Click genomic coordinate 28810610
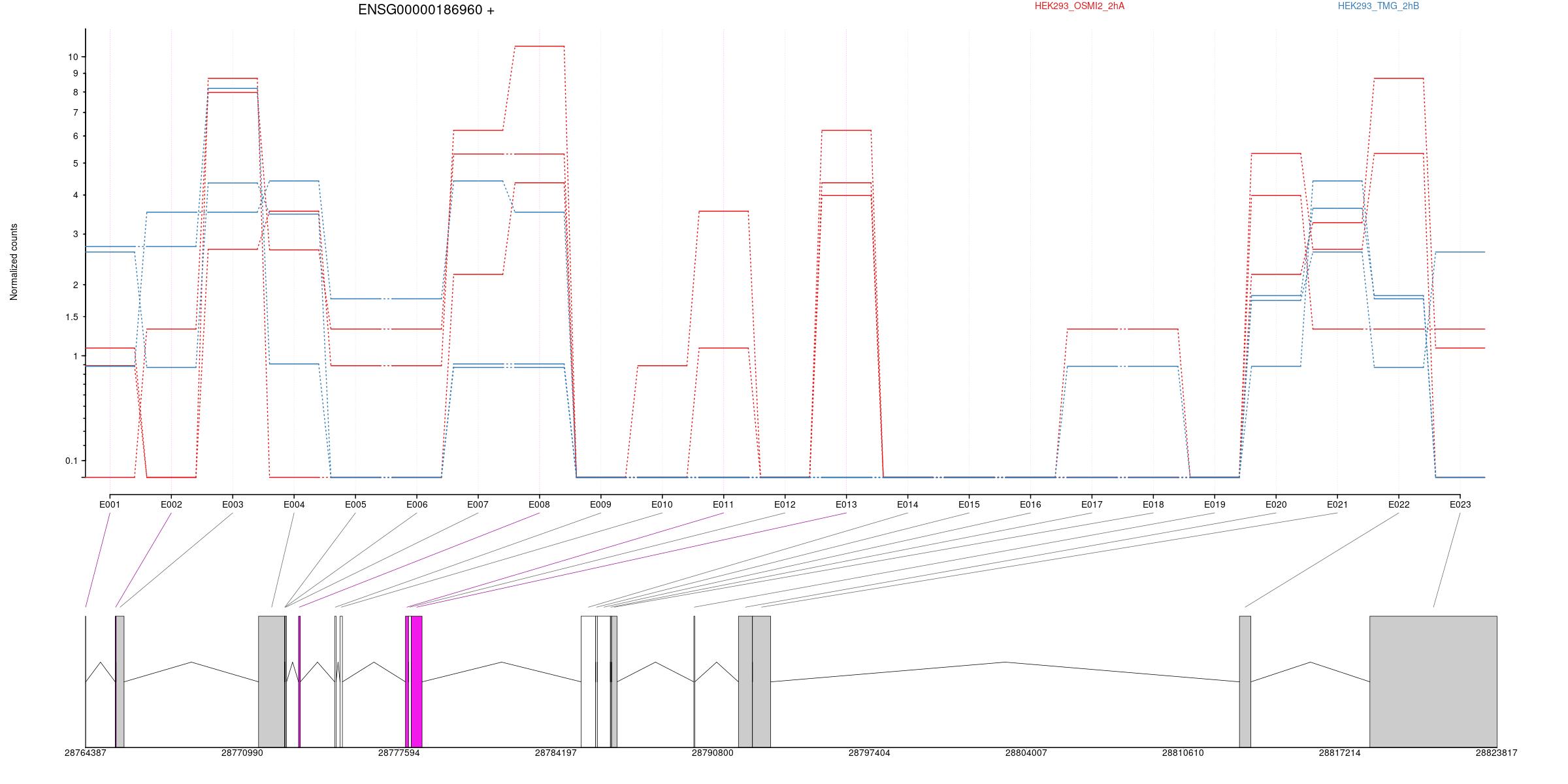 1183,753
